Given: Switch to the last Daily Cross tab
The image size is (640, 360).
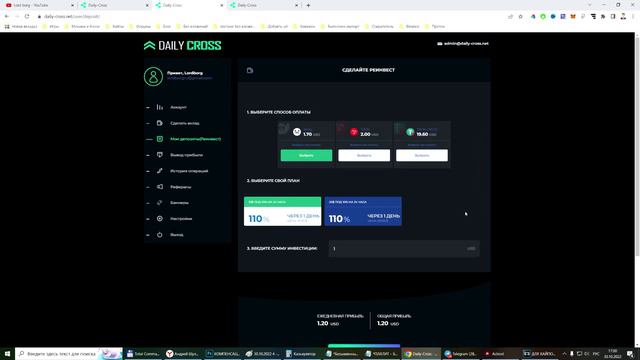Looking at the screenshot, I should pyautogui.click(x=264, y=5).
